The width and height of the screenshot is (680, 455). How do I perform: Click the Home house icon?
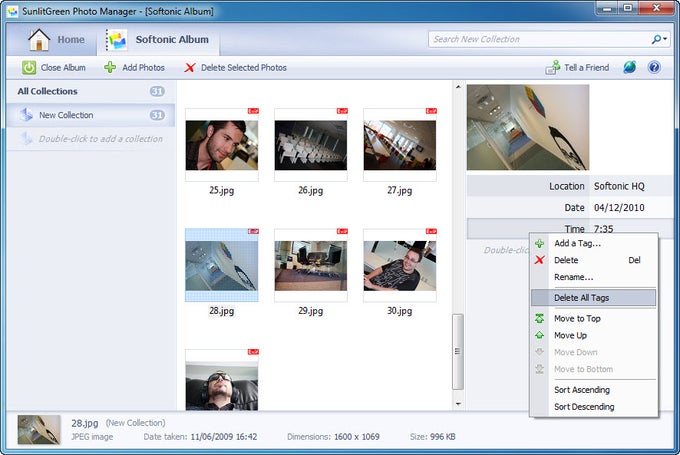[x=39, y=40]
